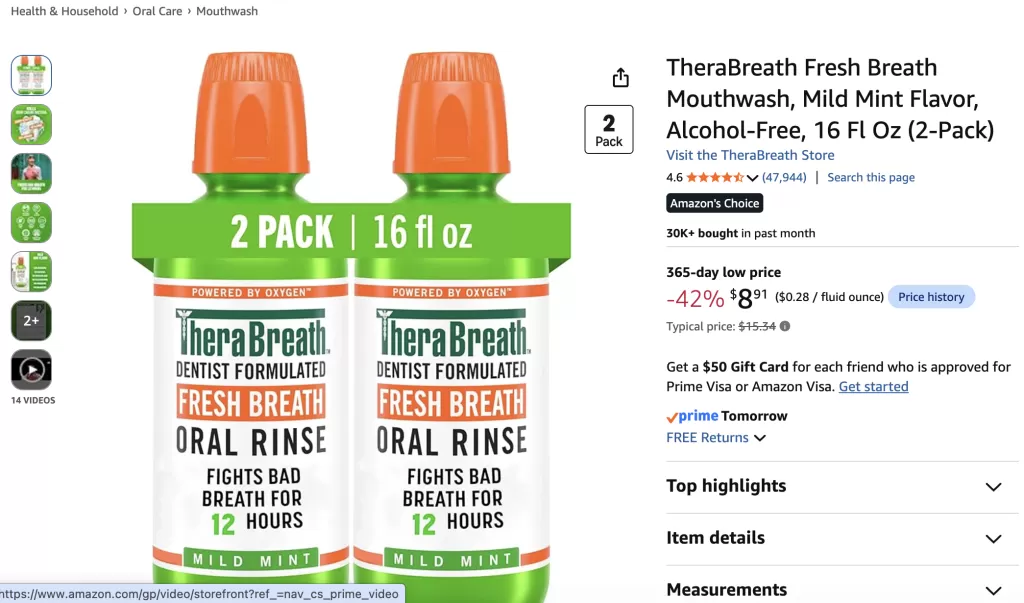Expand the rating breakdown chevron
Screen dimensions: 1024x603
click(x=752, y=178)
